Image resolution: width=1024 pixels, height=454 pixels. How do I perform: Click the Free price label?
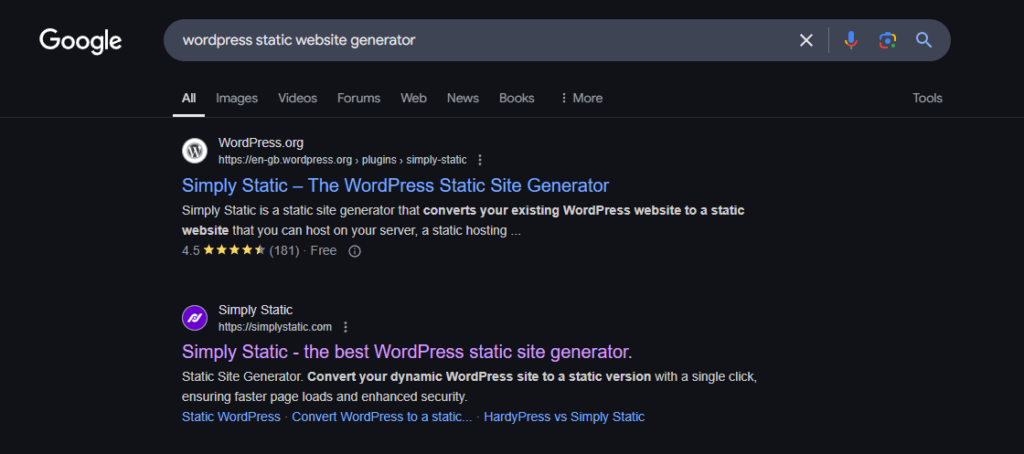(323, 251)
